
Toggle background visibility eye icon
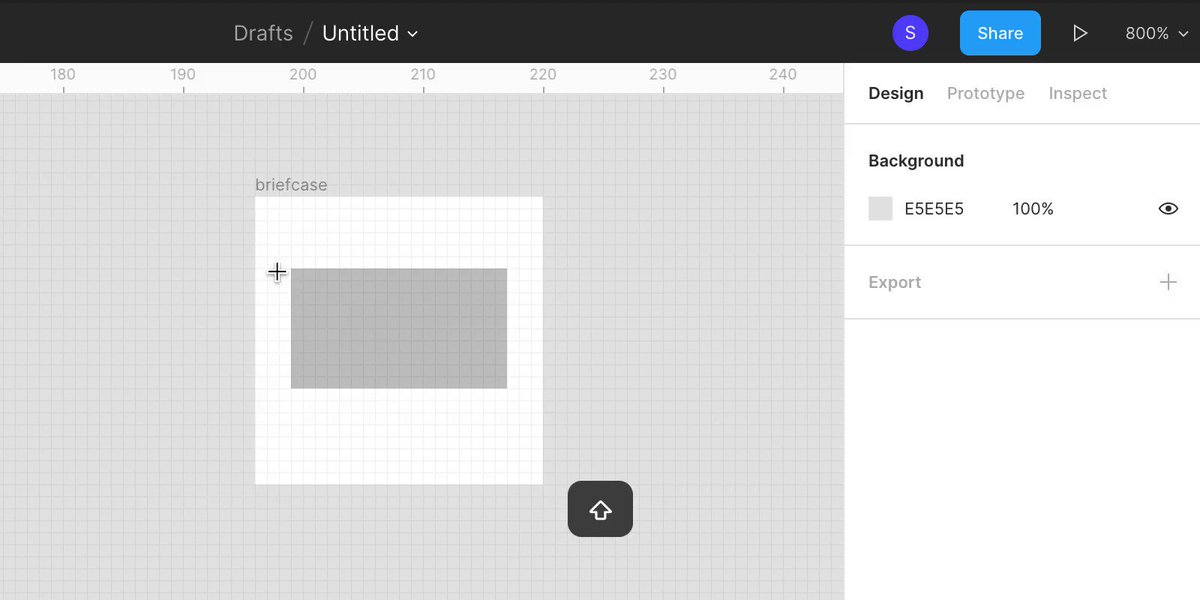(x=1168, y=209)
